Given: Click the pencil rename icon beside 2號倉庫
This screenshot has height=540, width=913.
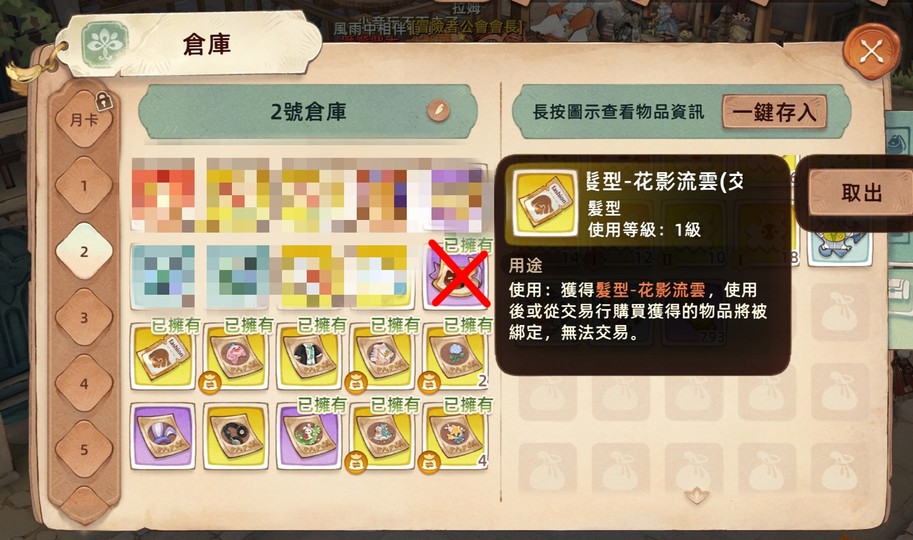Looking at the screenshot, I should pos(438,110).
